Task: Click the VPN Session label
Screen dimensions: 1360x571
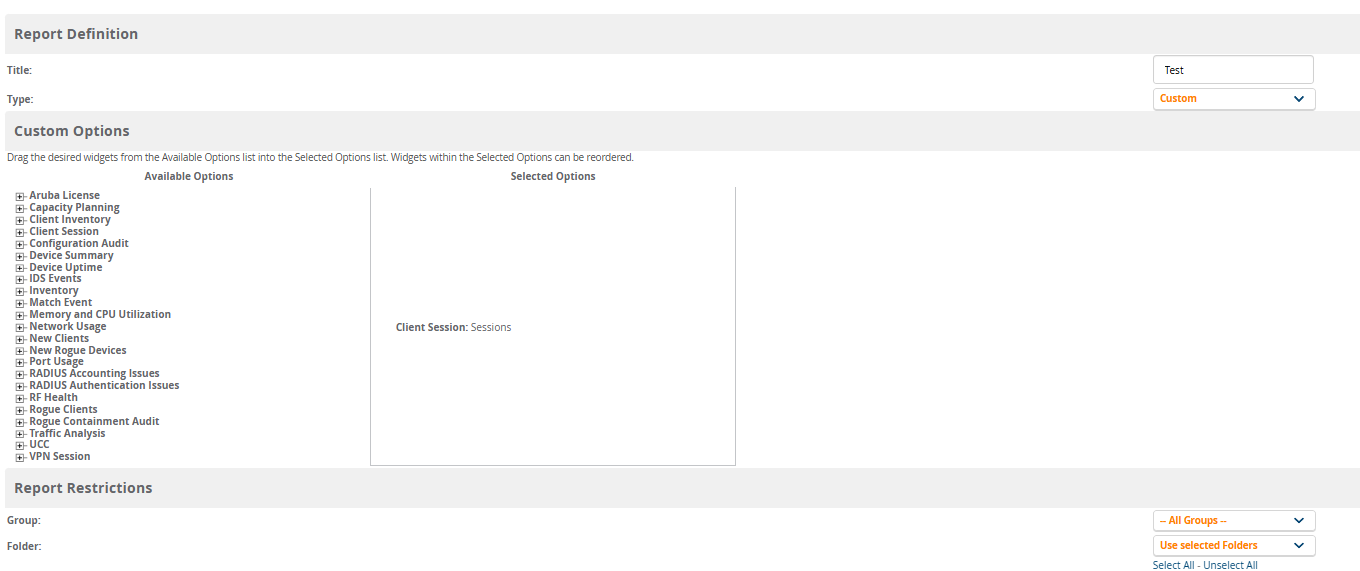Action: point(60,456)
